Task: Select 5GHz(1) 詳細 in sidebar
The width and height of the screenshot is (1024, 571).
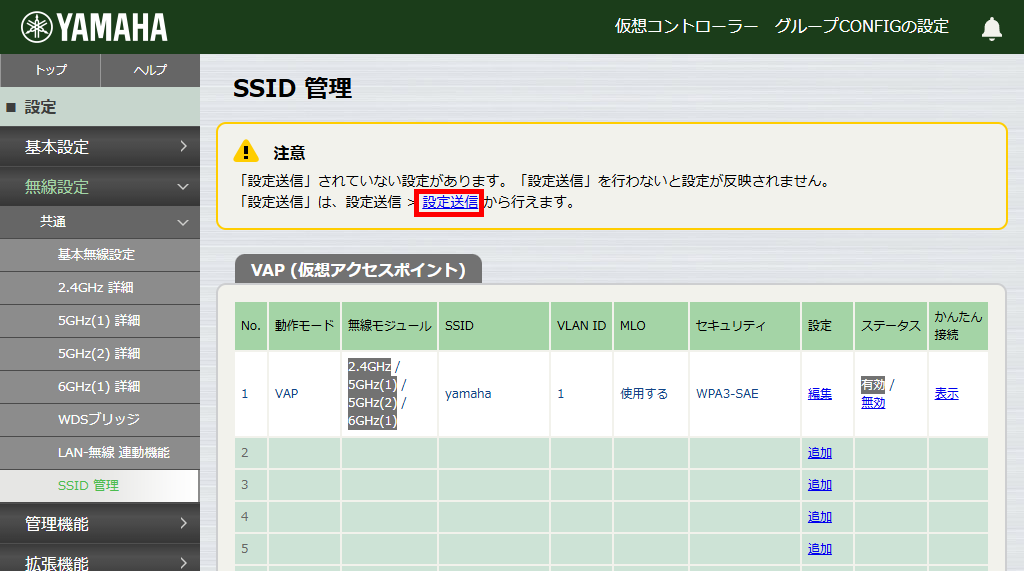Action: point(100,321)
